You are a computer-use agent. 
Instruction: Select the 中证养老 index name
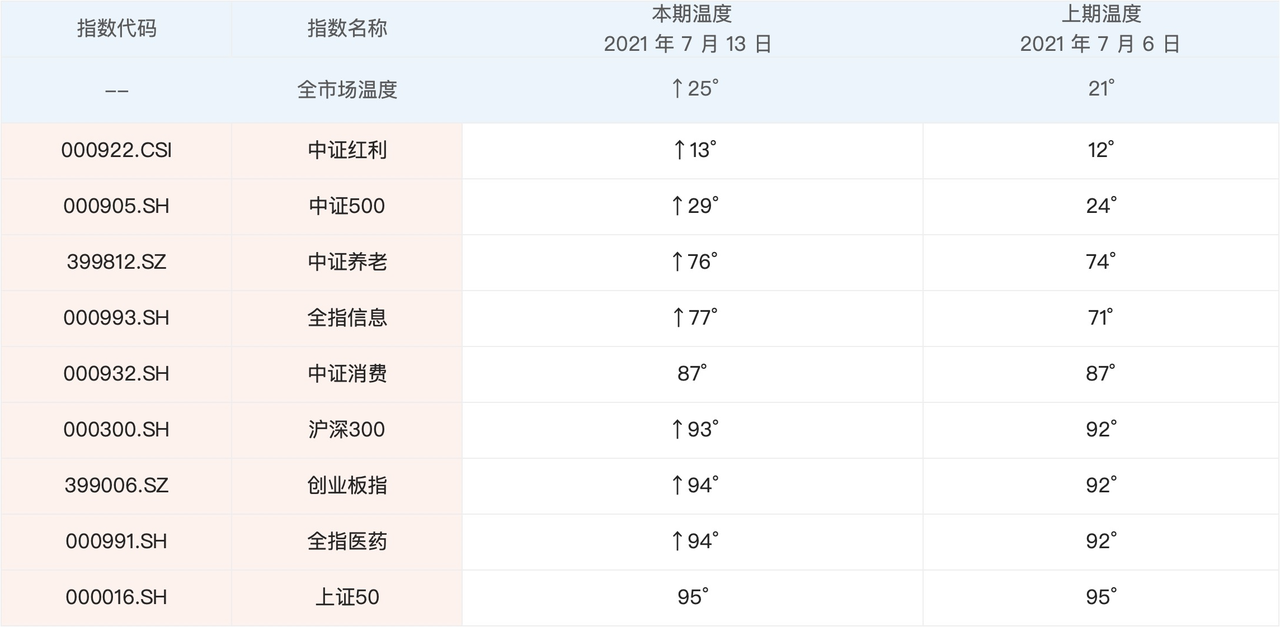coord(347,262)
